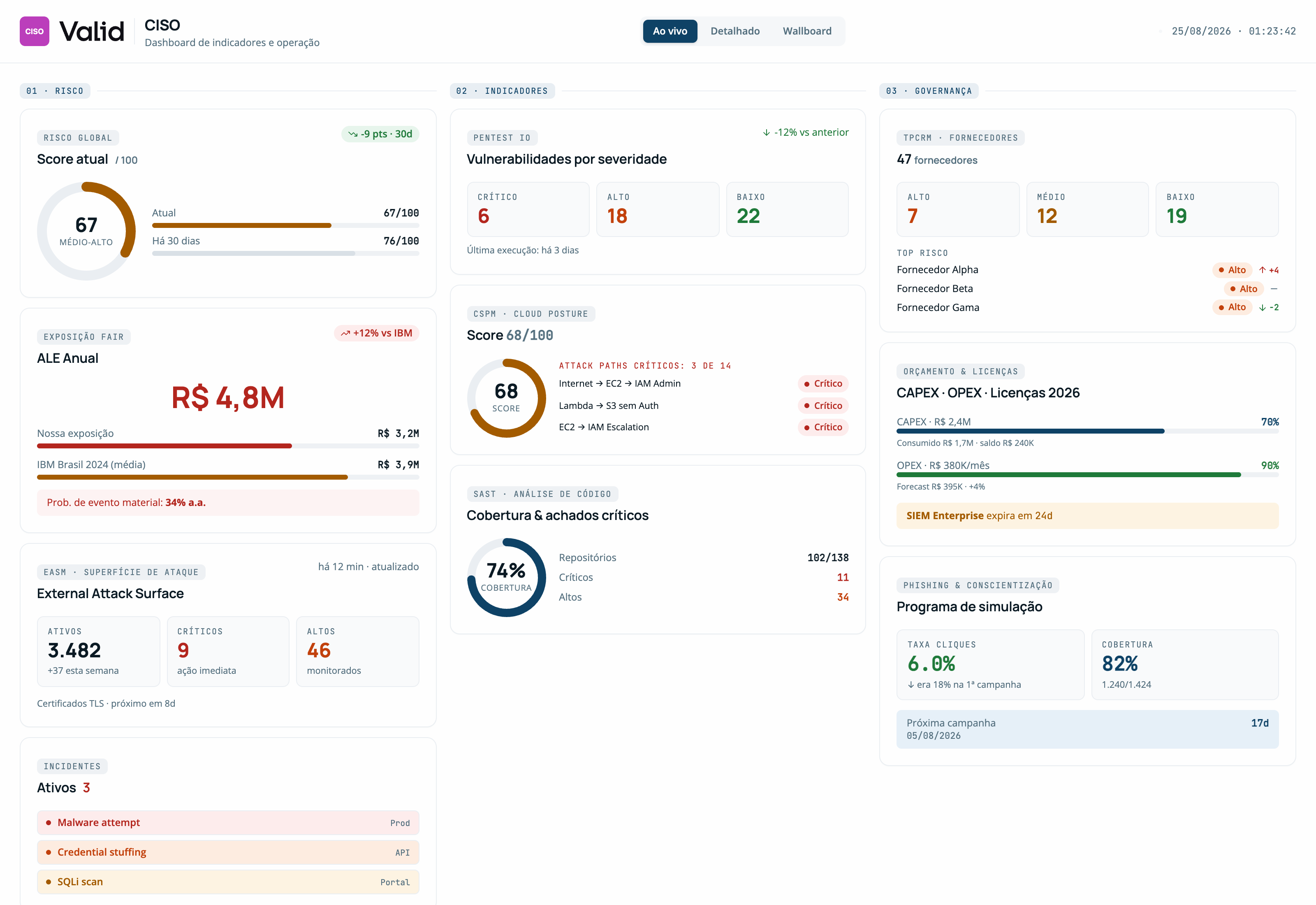Click Alto badge for Fornecedor Alpha
Screen dimensions: 1316x905
pos(1232,270)
